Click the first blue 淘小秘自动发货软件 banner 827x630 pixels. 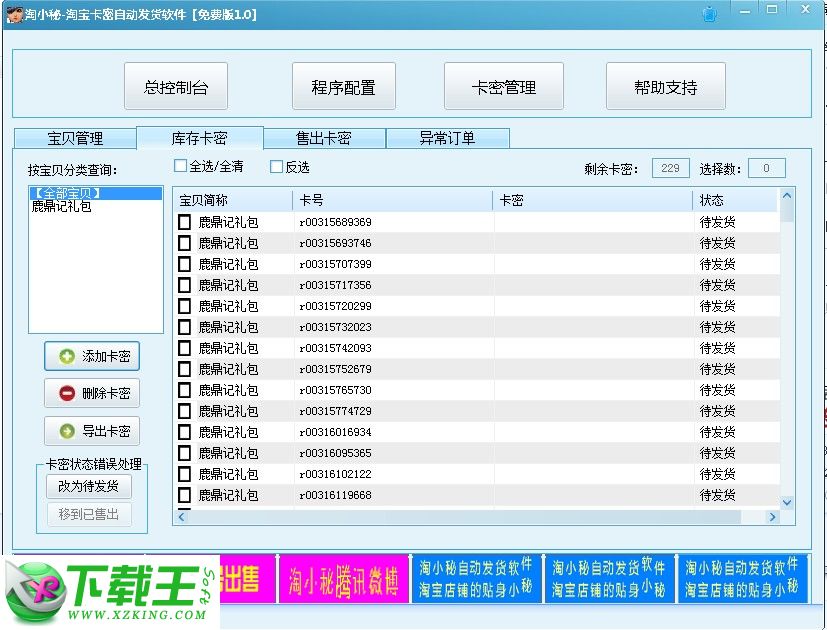coord(476,579)
